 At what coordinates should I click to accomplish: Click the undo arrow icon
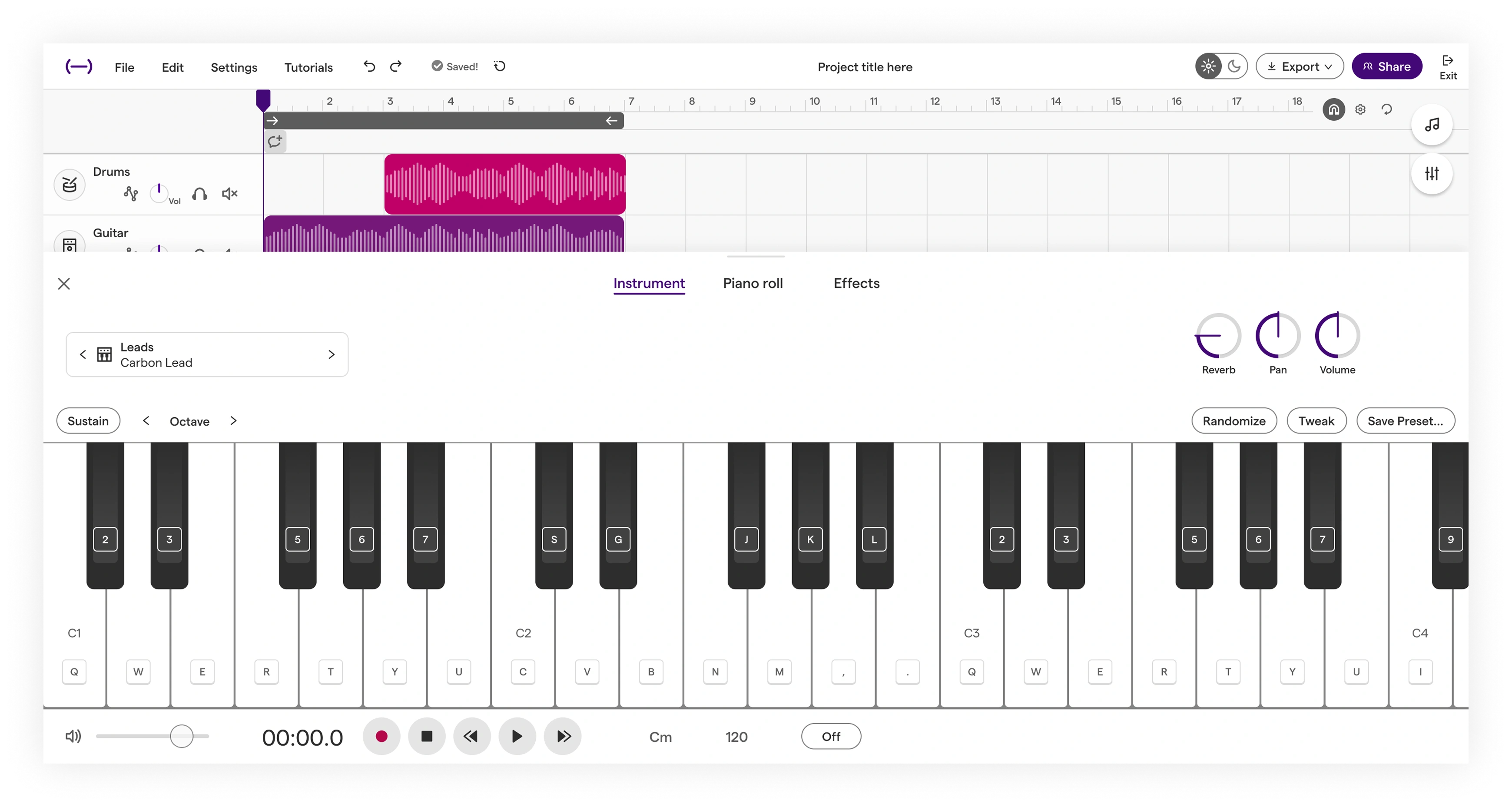tap(368, 66)
